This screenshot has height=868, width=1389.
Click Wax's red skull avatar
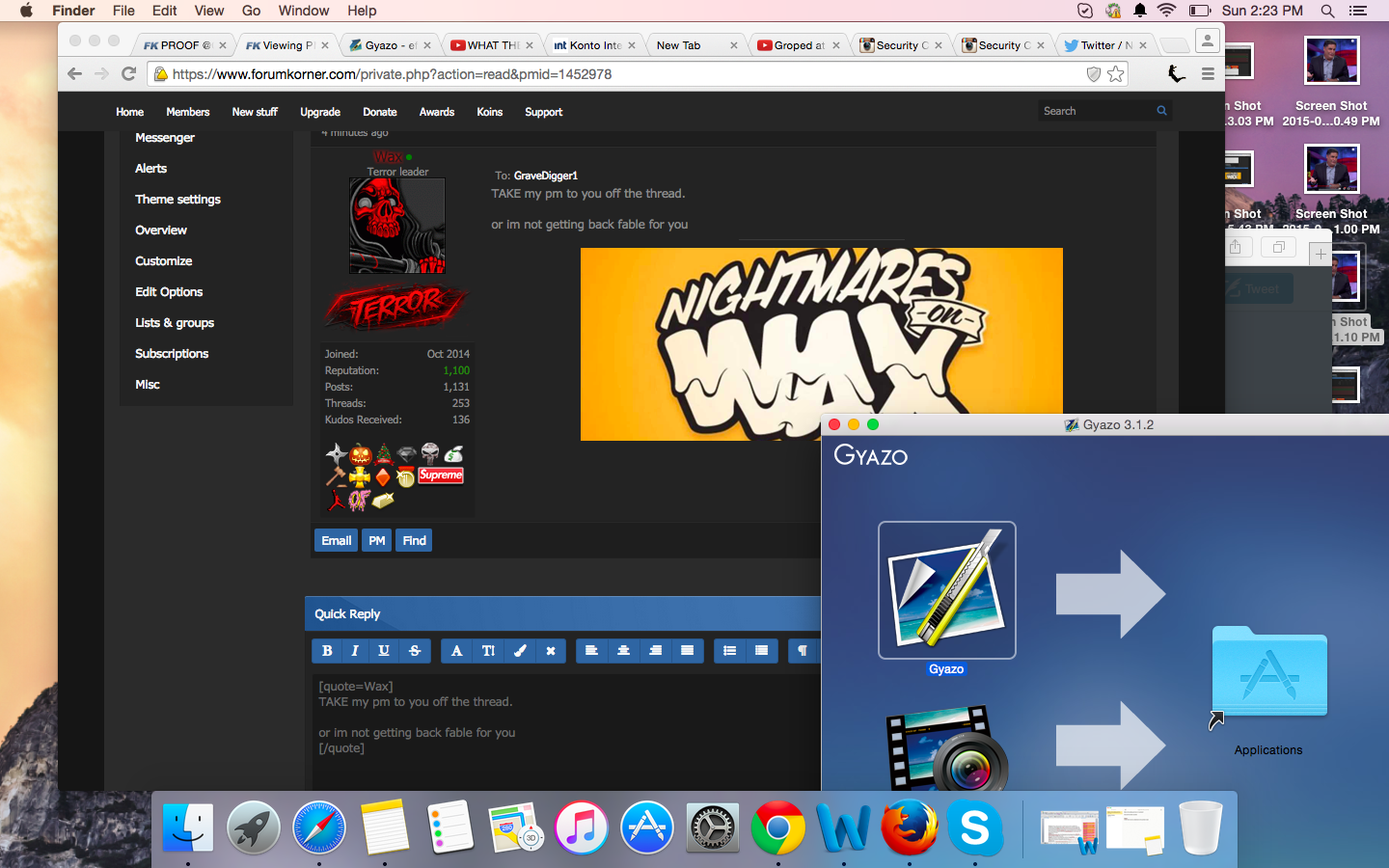[x=397, y=227]
